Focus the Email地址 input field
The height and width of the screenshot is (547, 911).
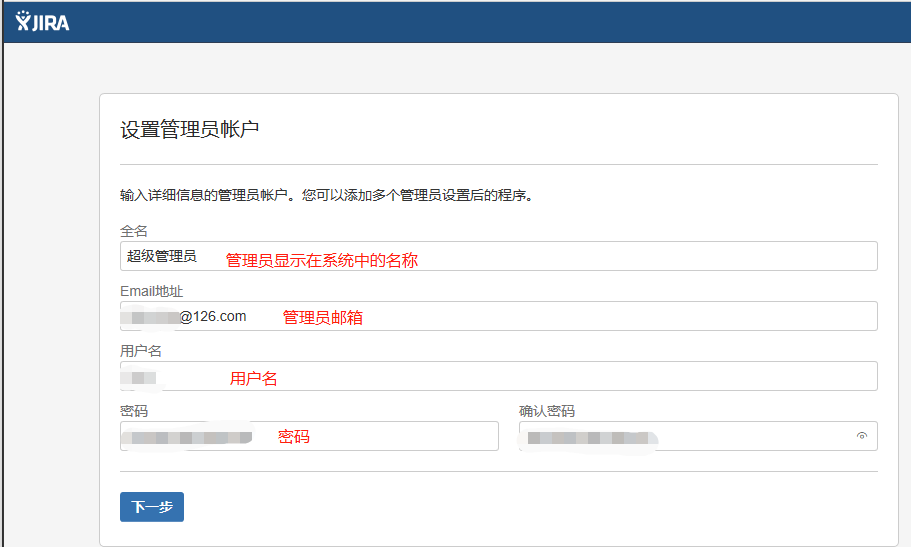point(498,316)
